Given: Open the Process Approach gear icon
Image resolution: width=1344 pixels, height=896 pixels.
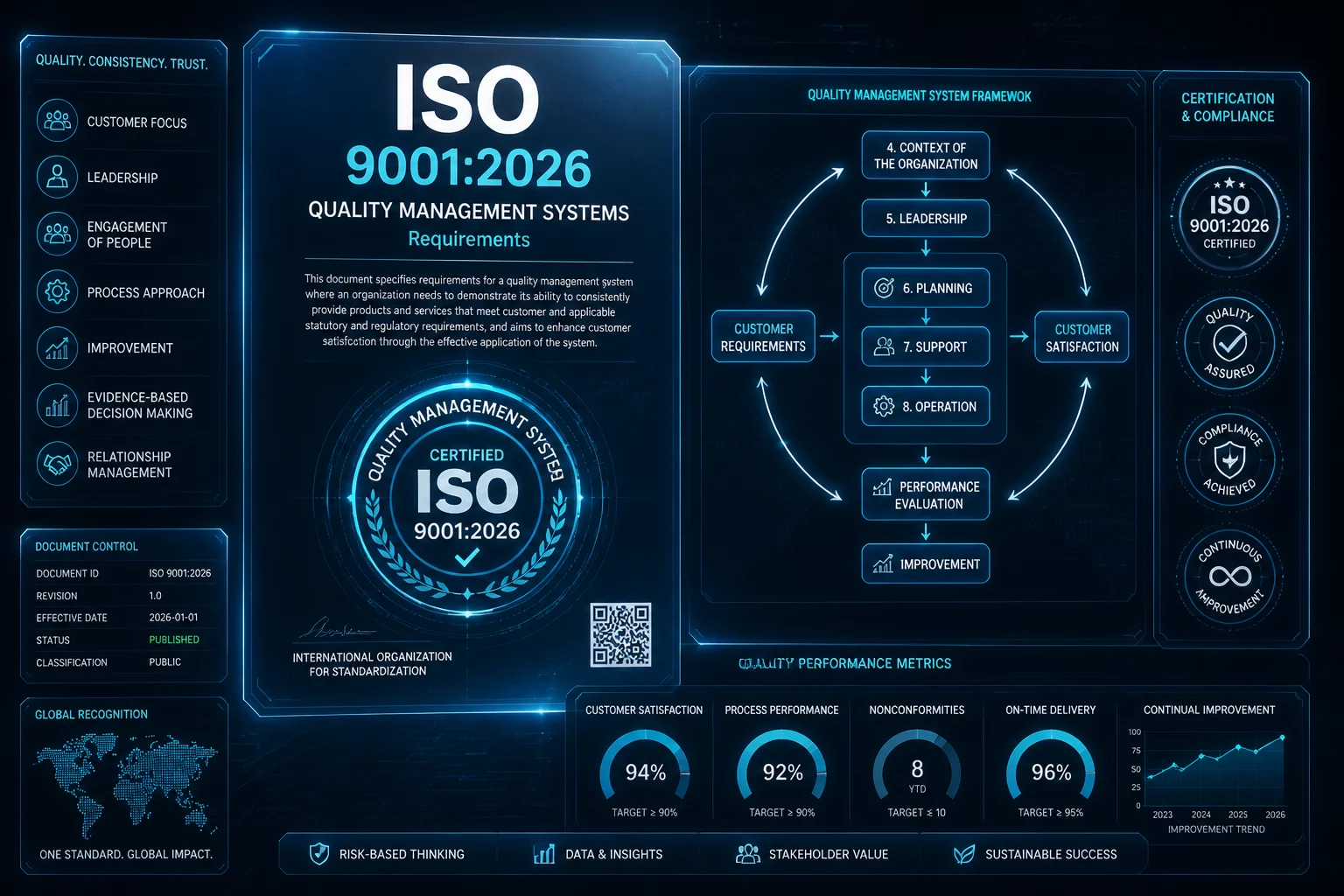Looking at the screenshot, I should (x=57, y=291).
